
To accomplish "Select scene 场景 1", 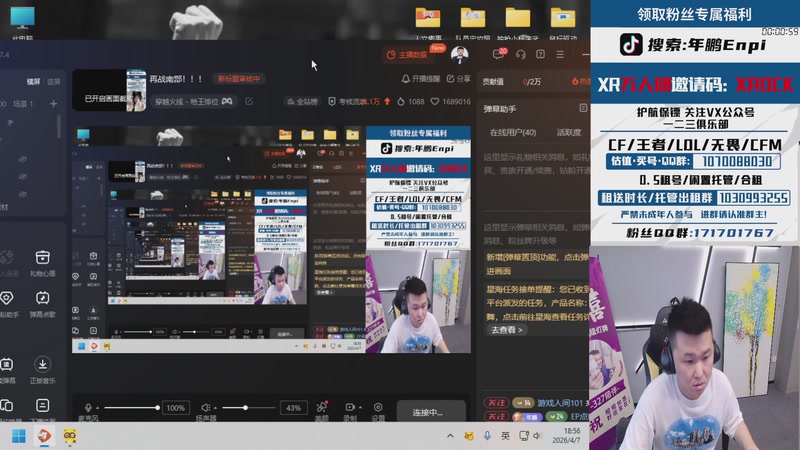I will (x=23, y=104).
